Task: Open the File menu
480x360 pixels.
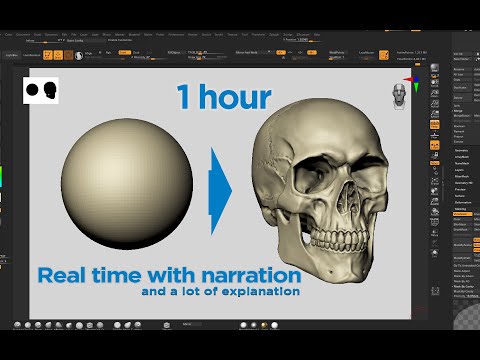Action: pyautogui.click(x=74, y=35)
